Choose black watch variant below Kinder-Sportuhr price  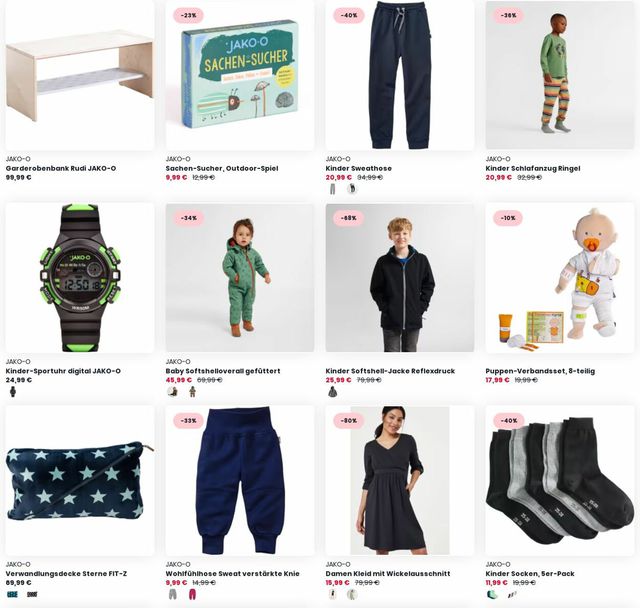(13, 392)
